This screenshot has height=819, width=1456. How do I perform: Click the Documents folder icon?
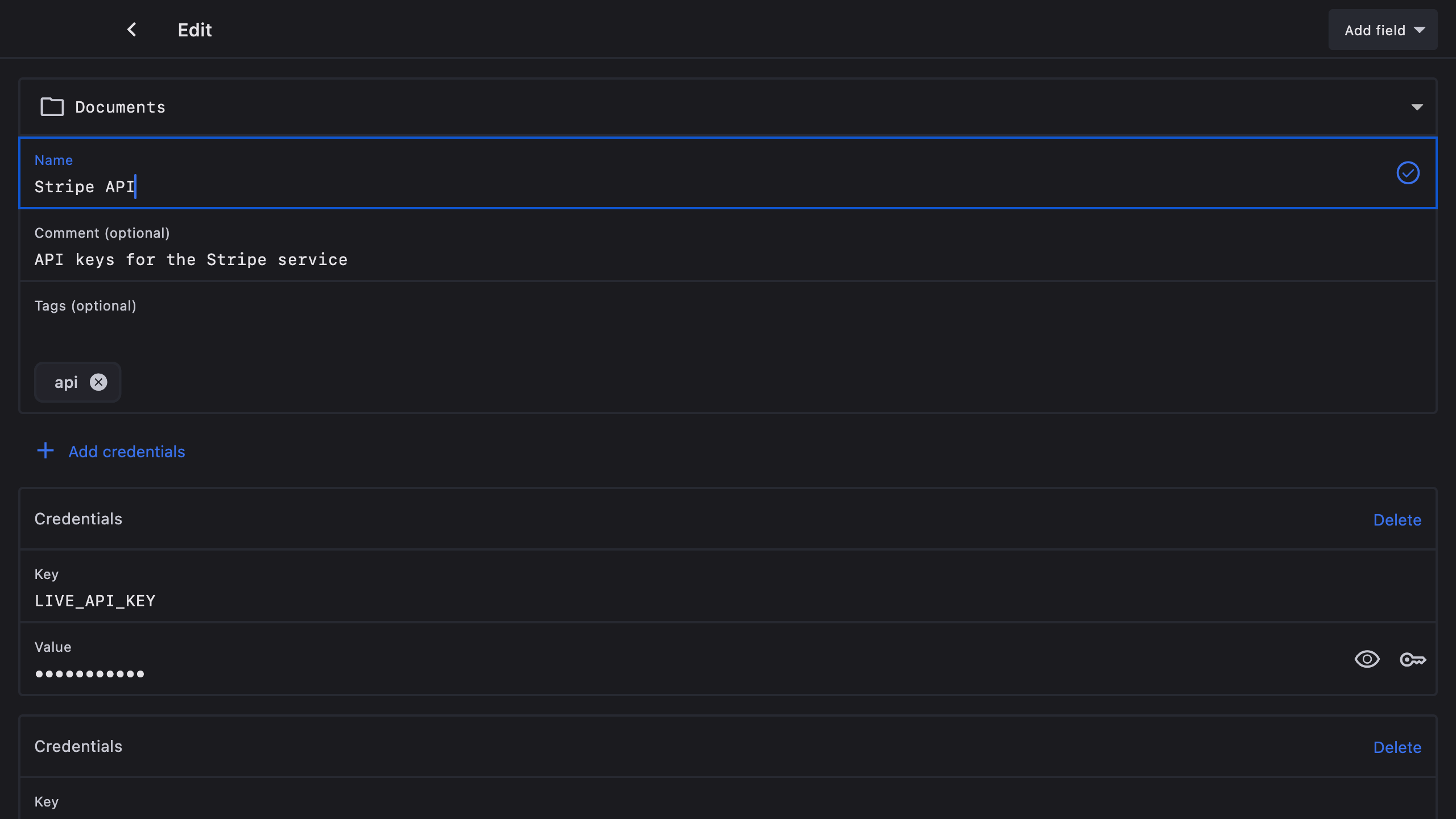click(52, 107)
